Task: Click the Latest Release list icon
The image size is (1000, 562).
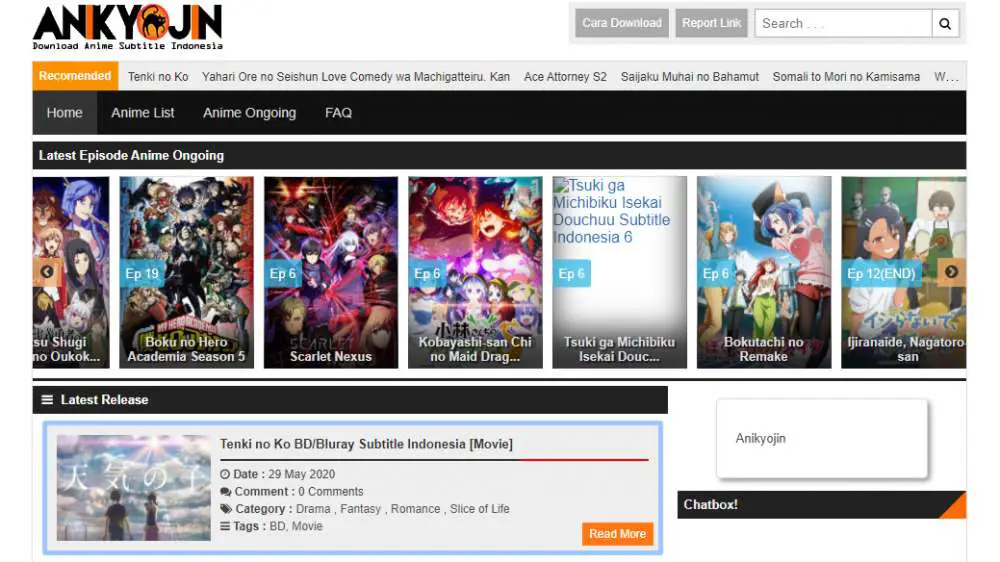Action: (47, 400)
